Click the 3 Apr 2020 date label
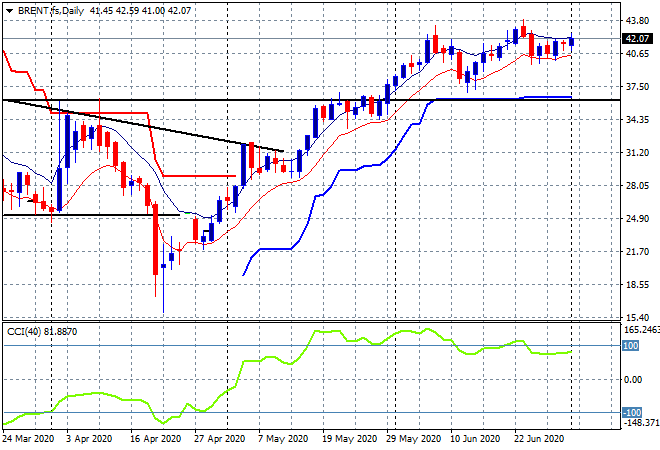Image resolution: width=660 pixels, height=450 pixels. coord(89,439)
